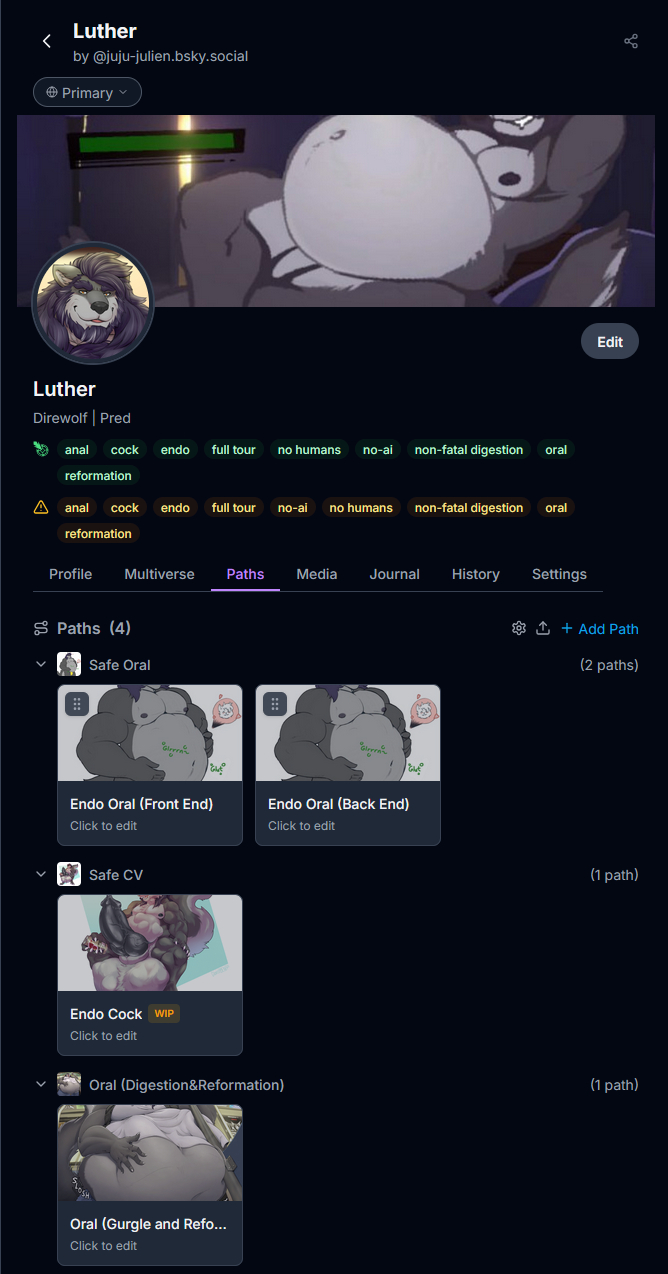668x1274 pixels.
Task: Open the Primary visibility dropdown
Action: (87, 92)
